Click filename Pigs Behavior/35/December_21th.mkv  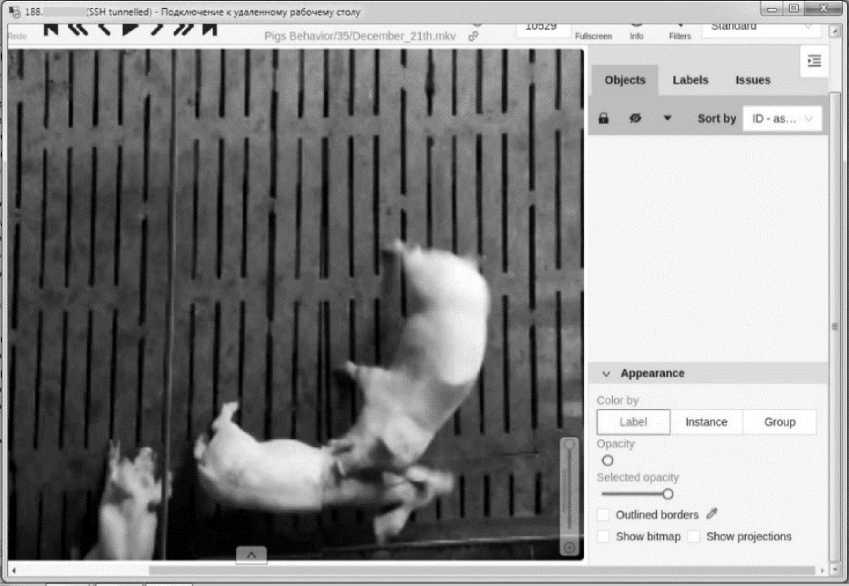tap(360, 36)
